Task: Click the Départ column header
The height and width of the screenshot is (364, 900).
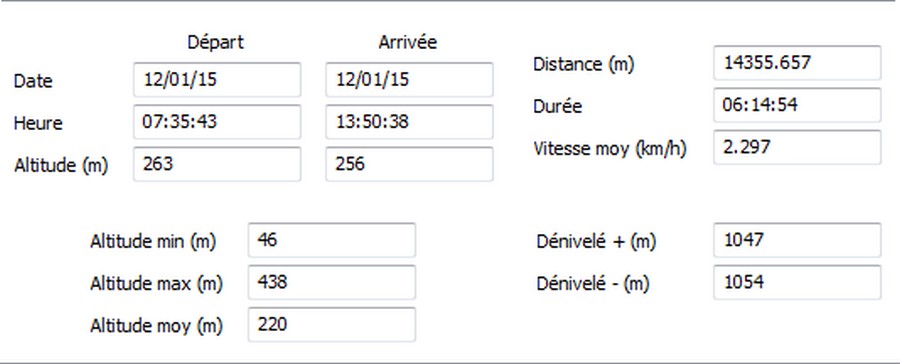Action: tap(216, 42)
